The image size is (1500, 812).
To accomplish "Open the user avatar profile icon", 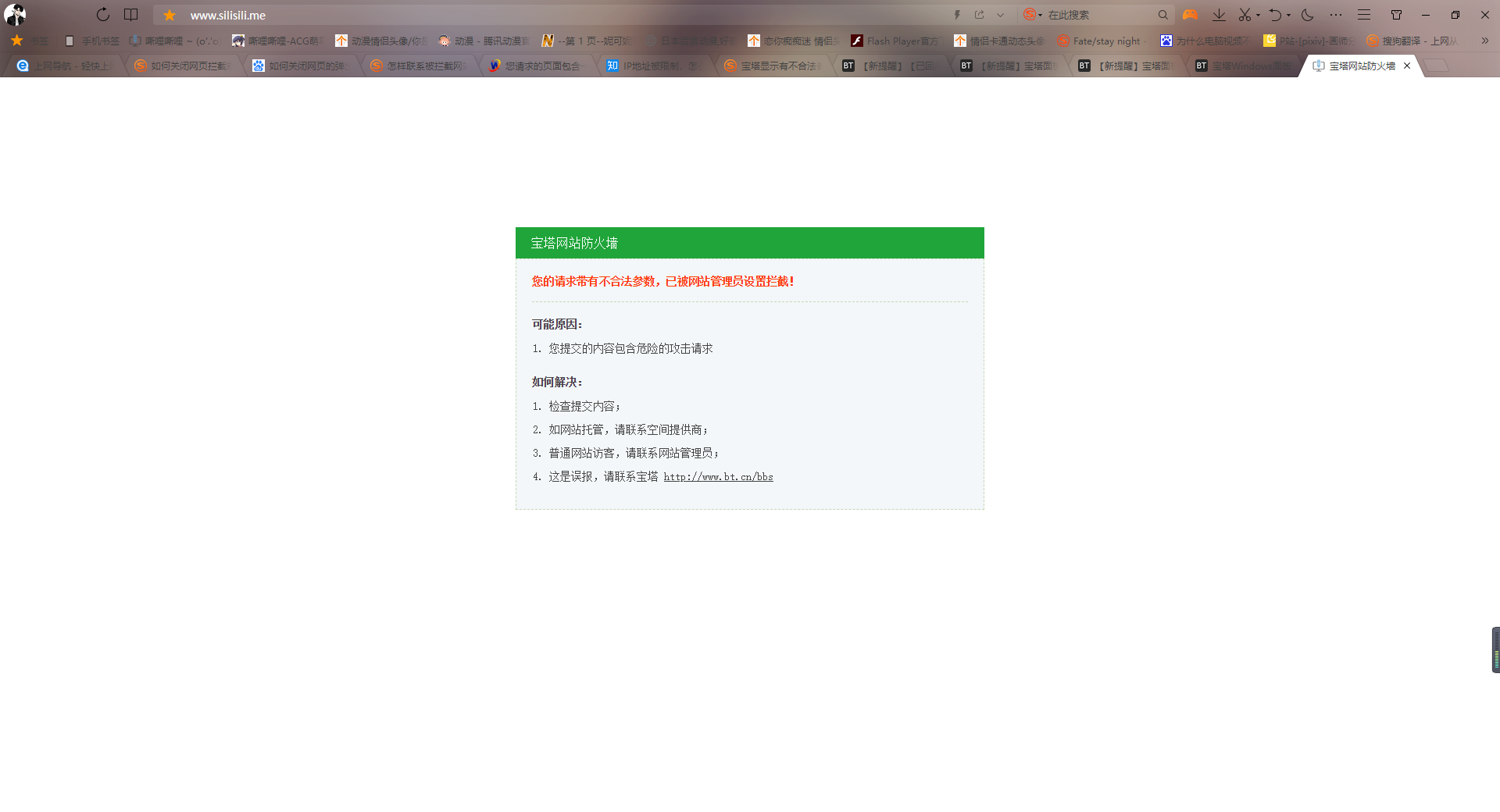I will [x=15, y=15].
